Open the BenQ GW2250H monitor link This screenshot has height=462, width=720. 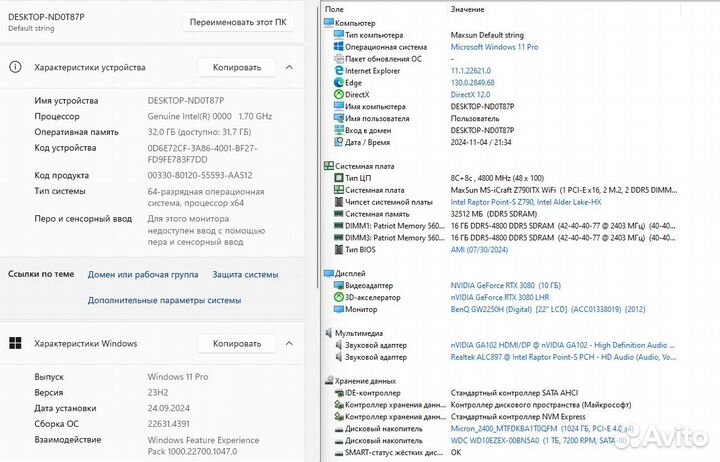(548, 309)
